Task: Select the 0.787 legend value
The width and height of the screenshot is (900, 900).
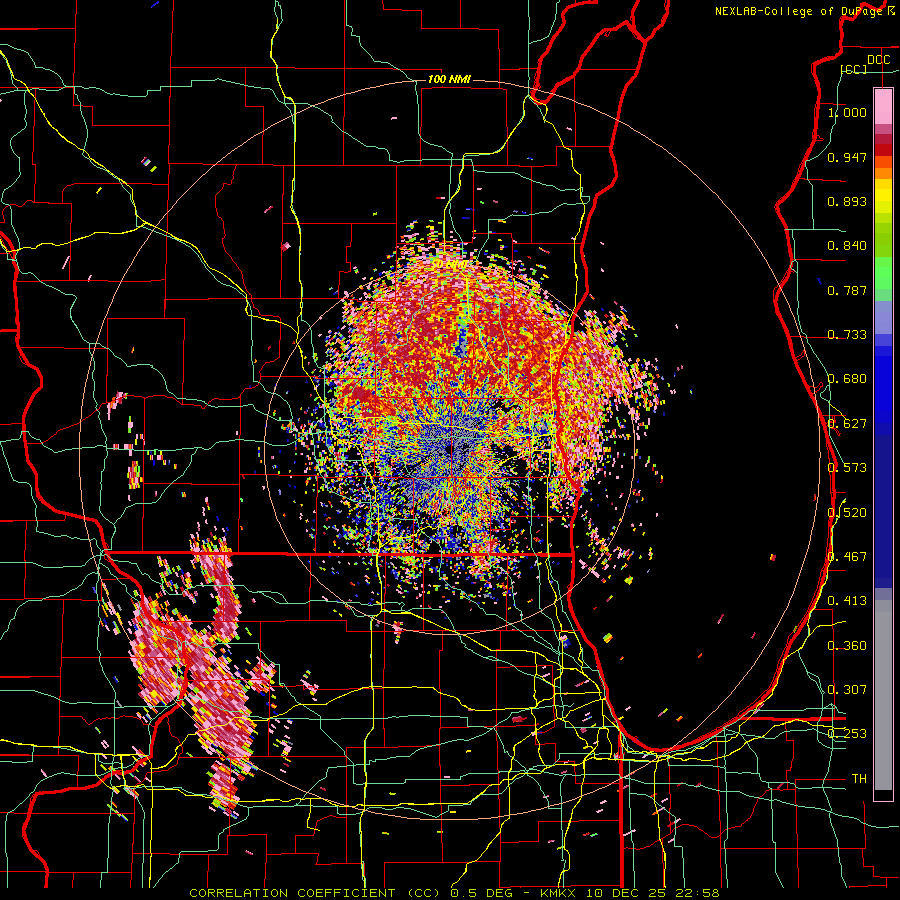Action: tap(847, 290)
